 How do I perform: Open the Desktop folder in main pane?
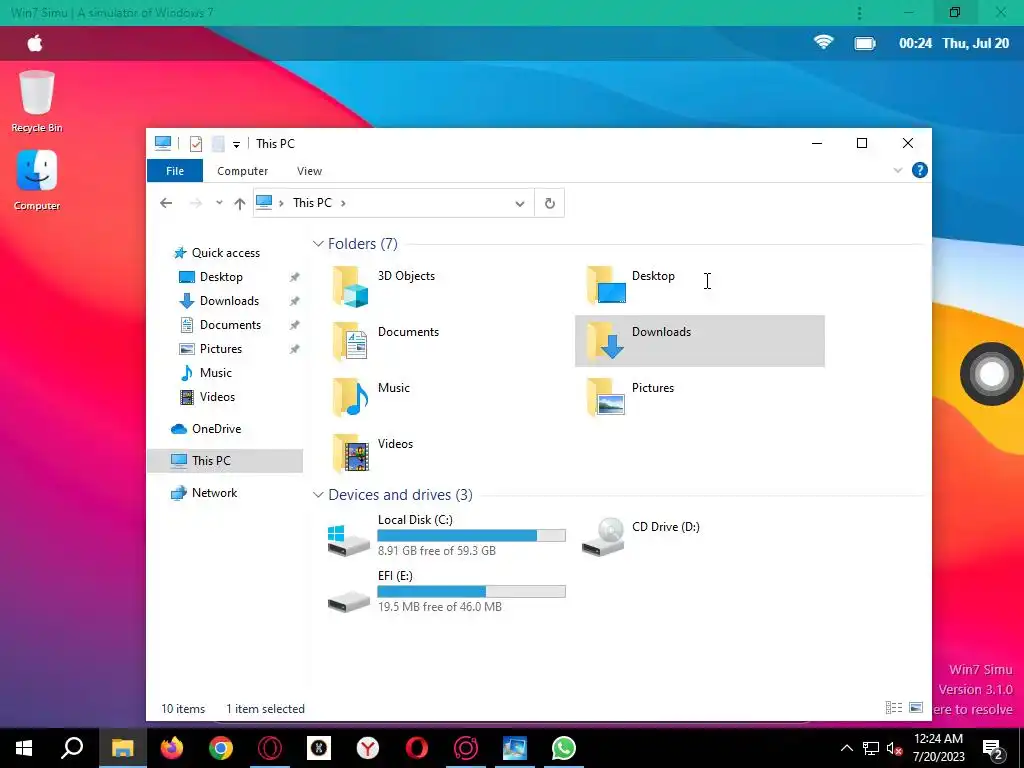[632, 285]
